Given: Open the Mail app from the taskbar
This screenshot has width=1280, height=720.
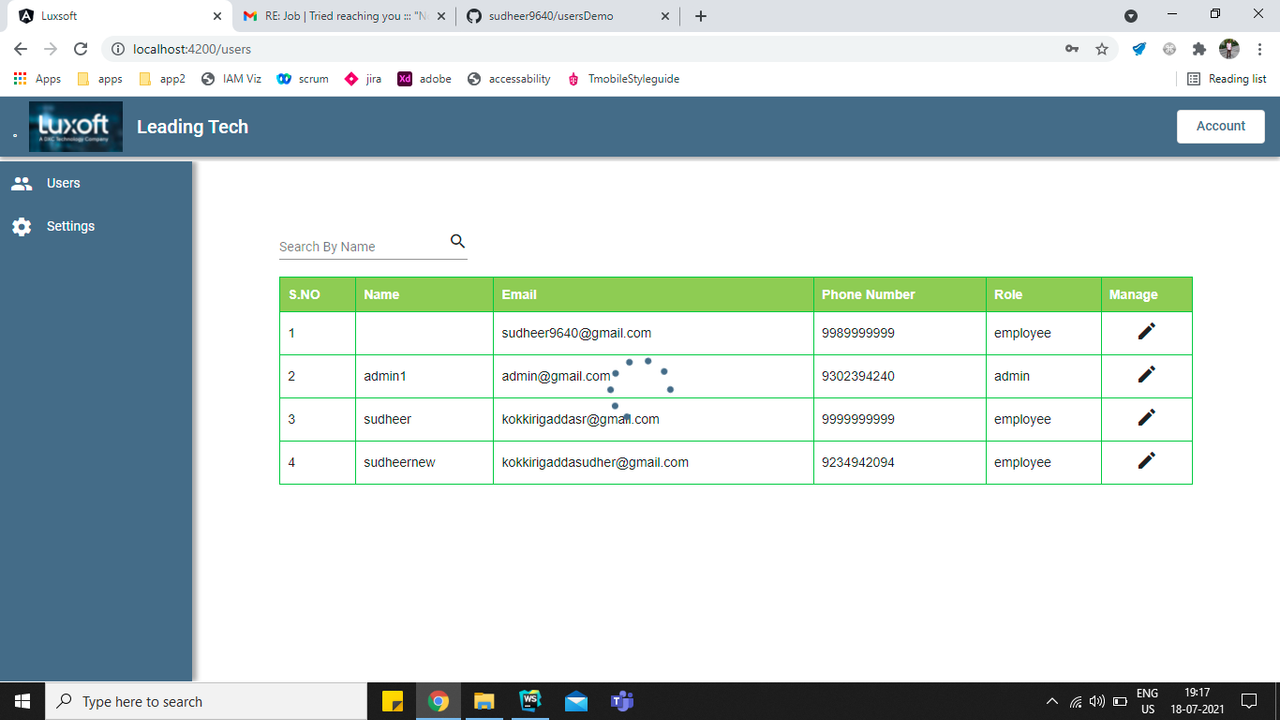Looking at the screenshot, I should 576,701.
